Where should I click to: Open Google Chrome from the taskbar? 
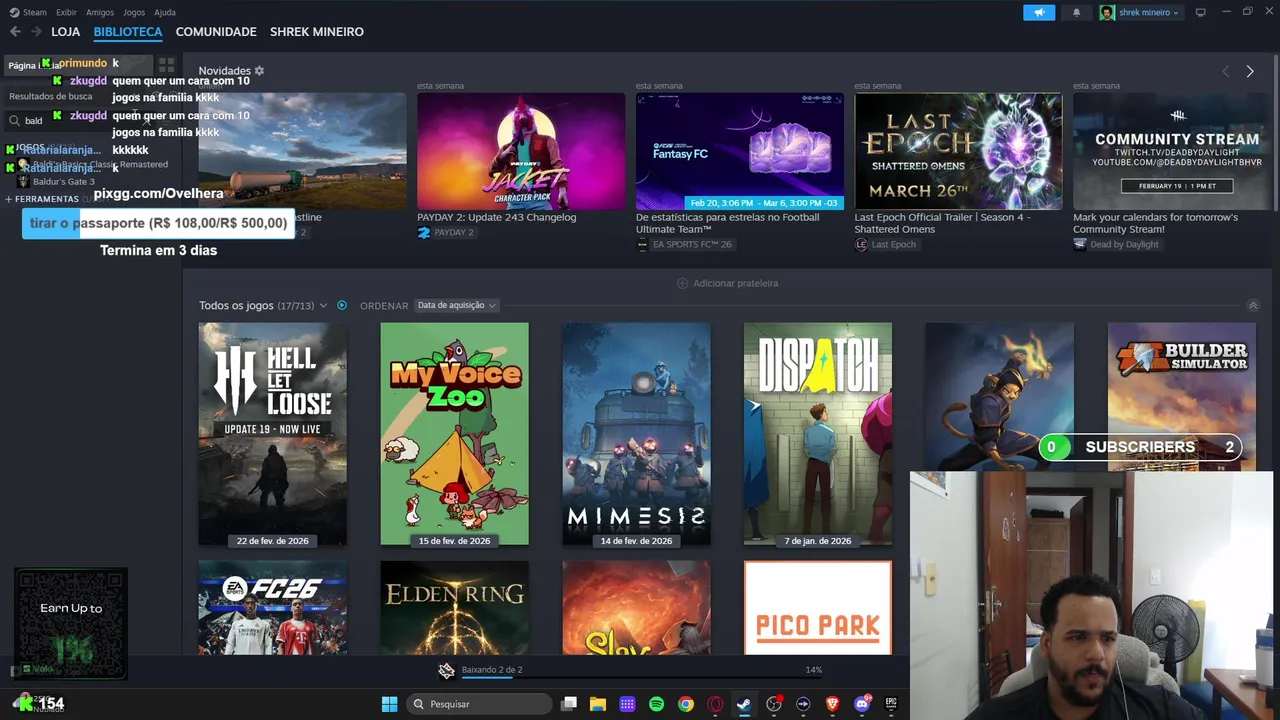pyautogui.click(x=686, y=704)
